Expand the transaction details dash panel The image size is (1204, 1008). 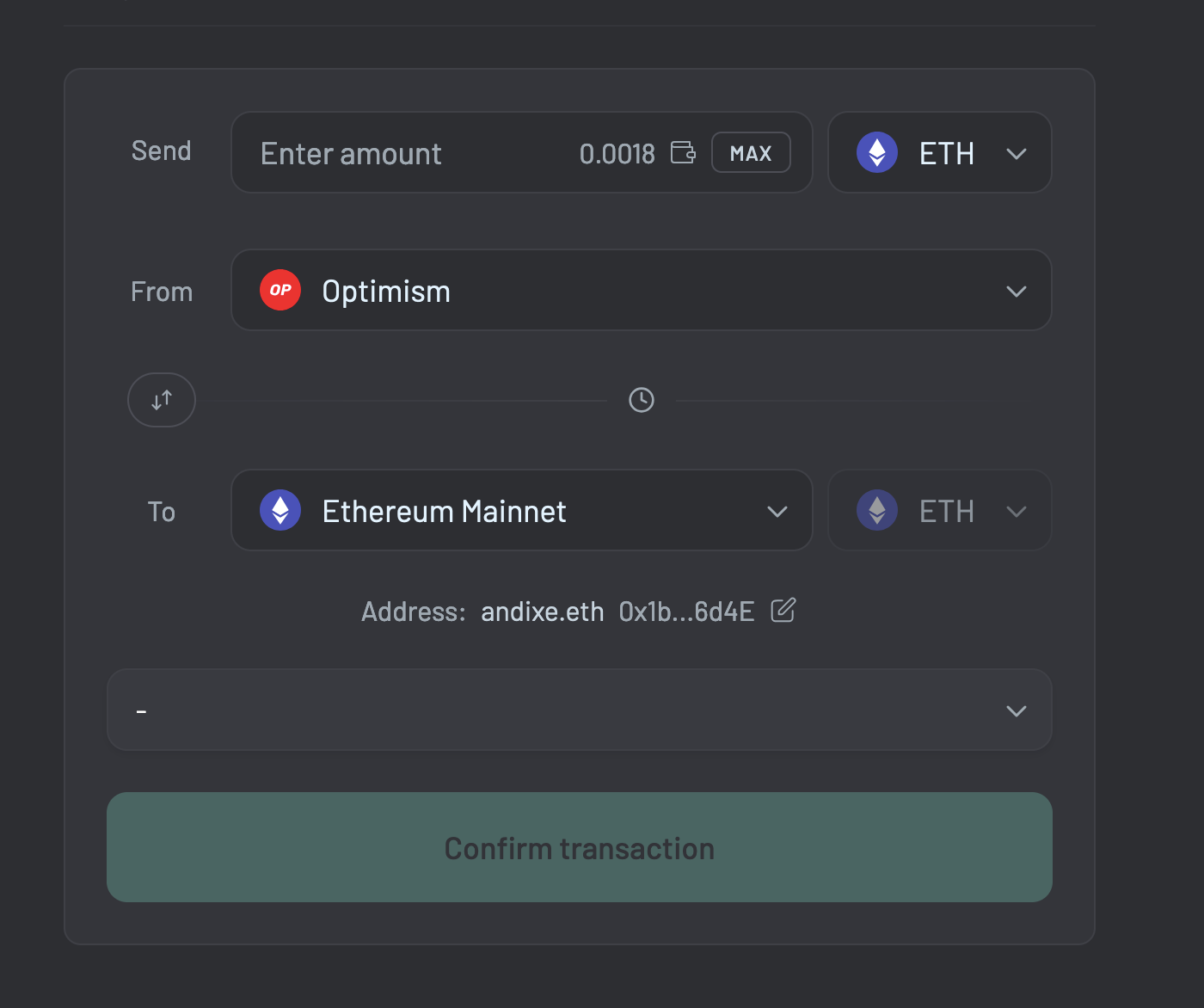click(579, 710)
